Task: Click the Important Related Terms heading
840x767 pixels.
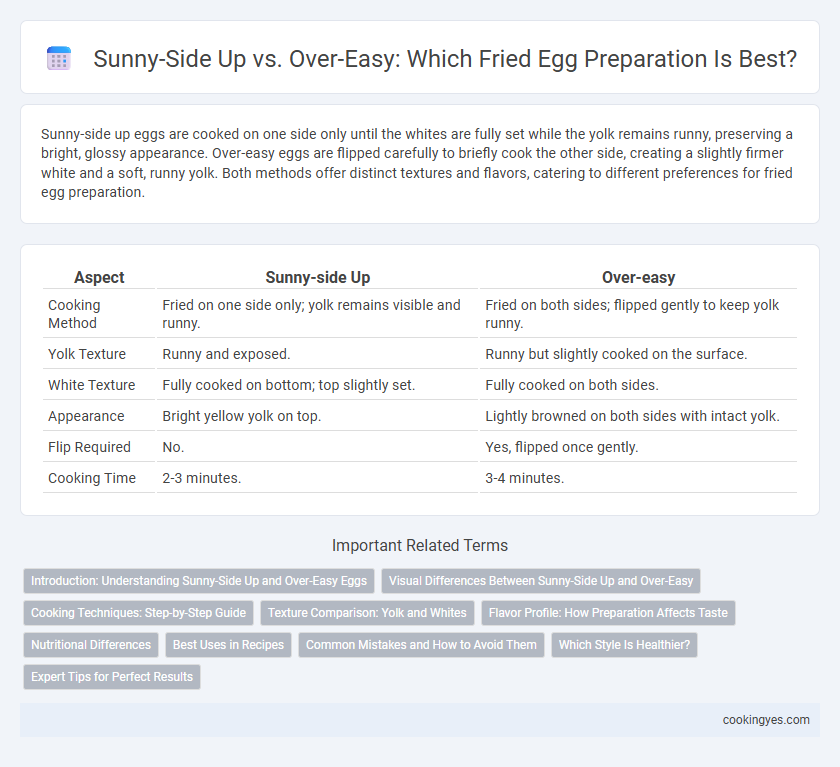Action: (419, 545)
